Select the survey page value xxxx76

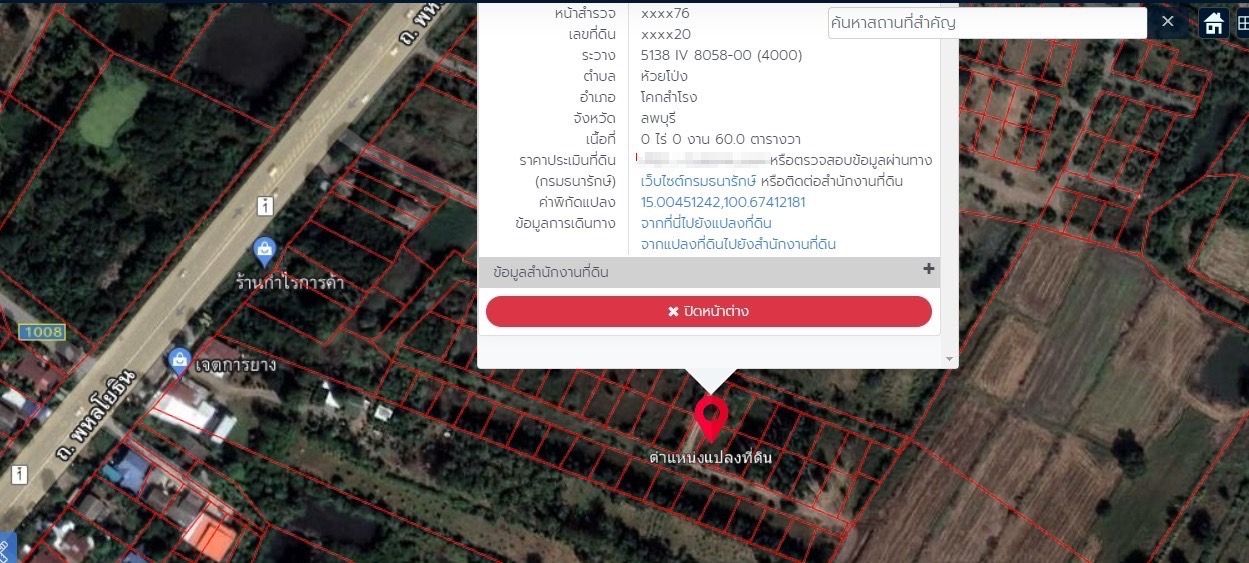[x=665, y=13]
